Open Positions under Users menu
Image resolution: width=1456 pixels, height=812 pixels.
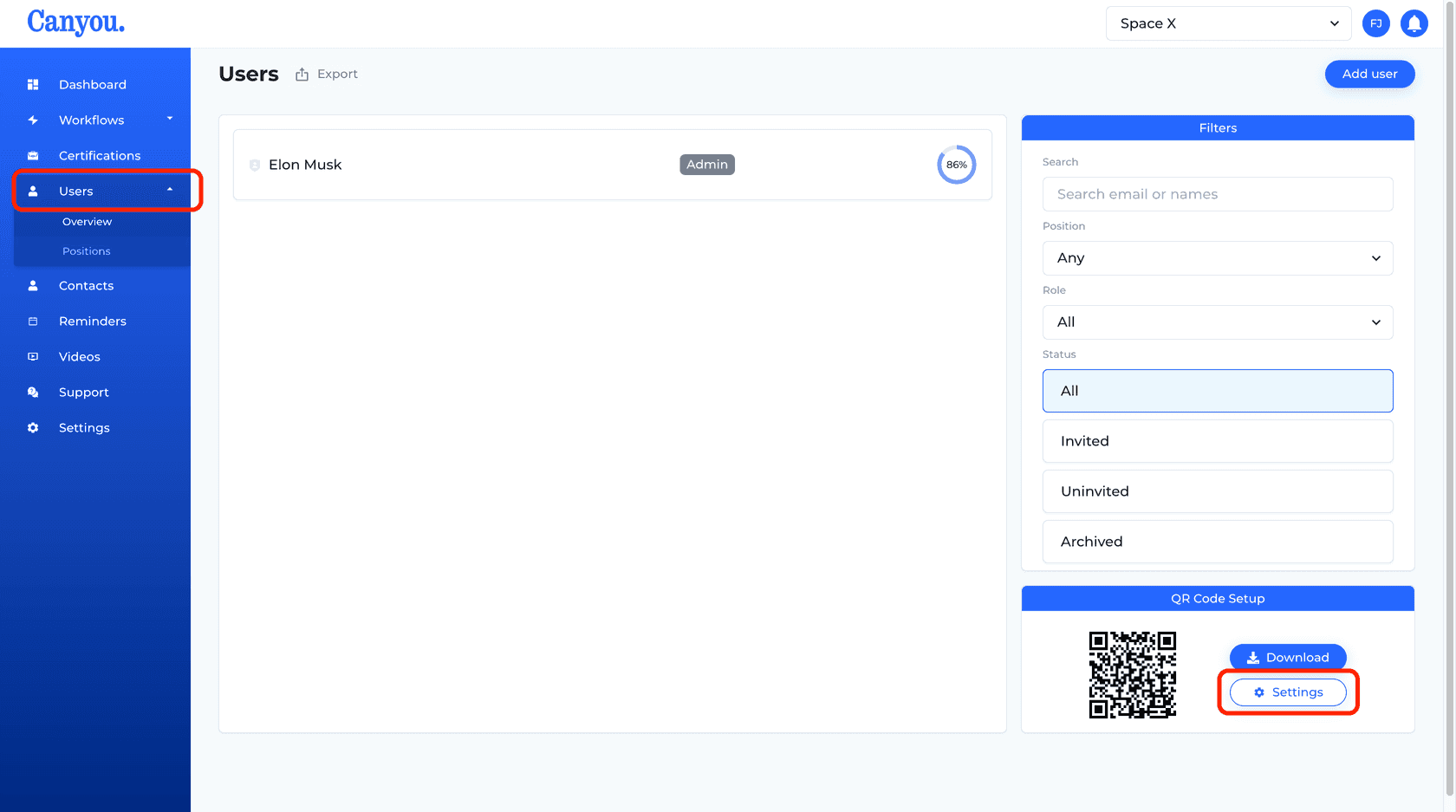(x=87, y=251)
